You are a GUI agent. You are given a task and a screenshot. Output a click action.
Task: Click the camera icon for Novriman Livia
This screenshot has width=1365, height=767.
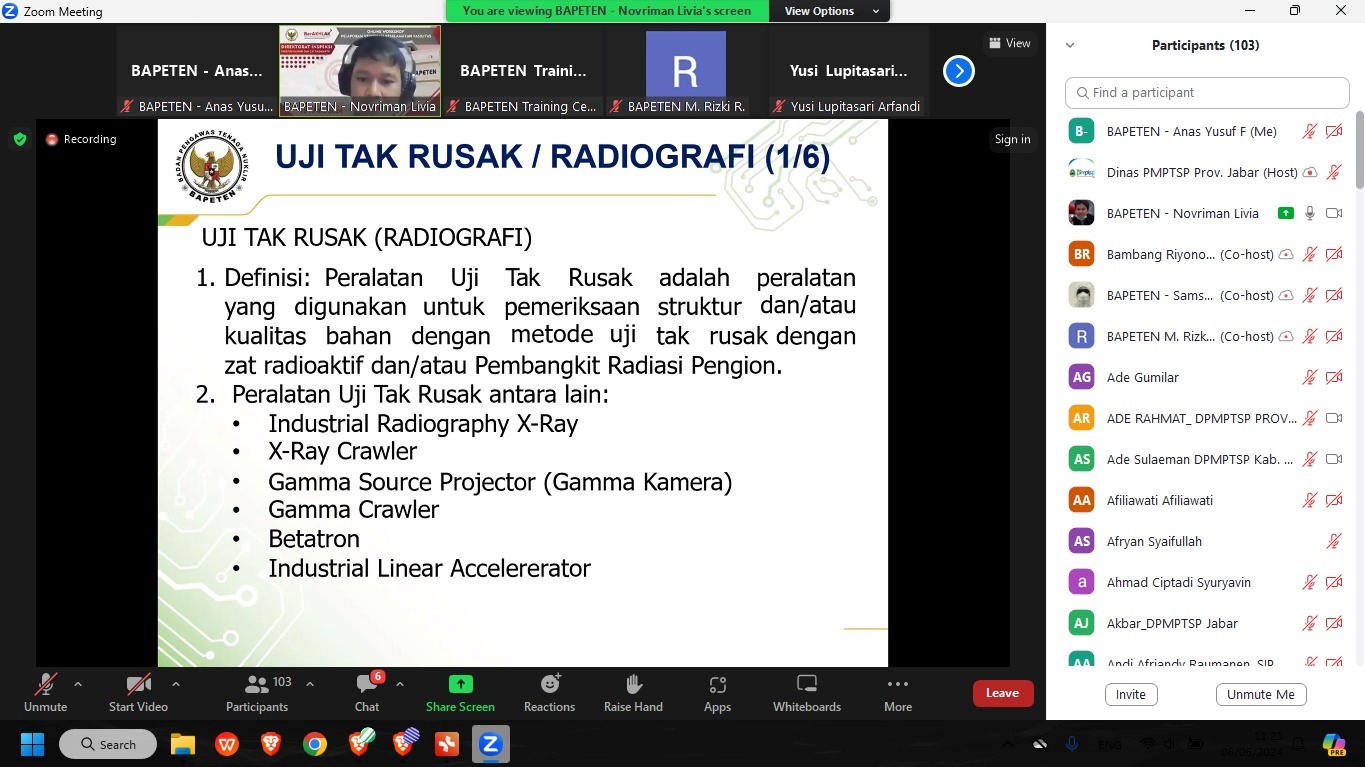coord(1333,213)
